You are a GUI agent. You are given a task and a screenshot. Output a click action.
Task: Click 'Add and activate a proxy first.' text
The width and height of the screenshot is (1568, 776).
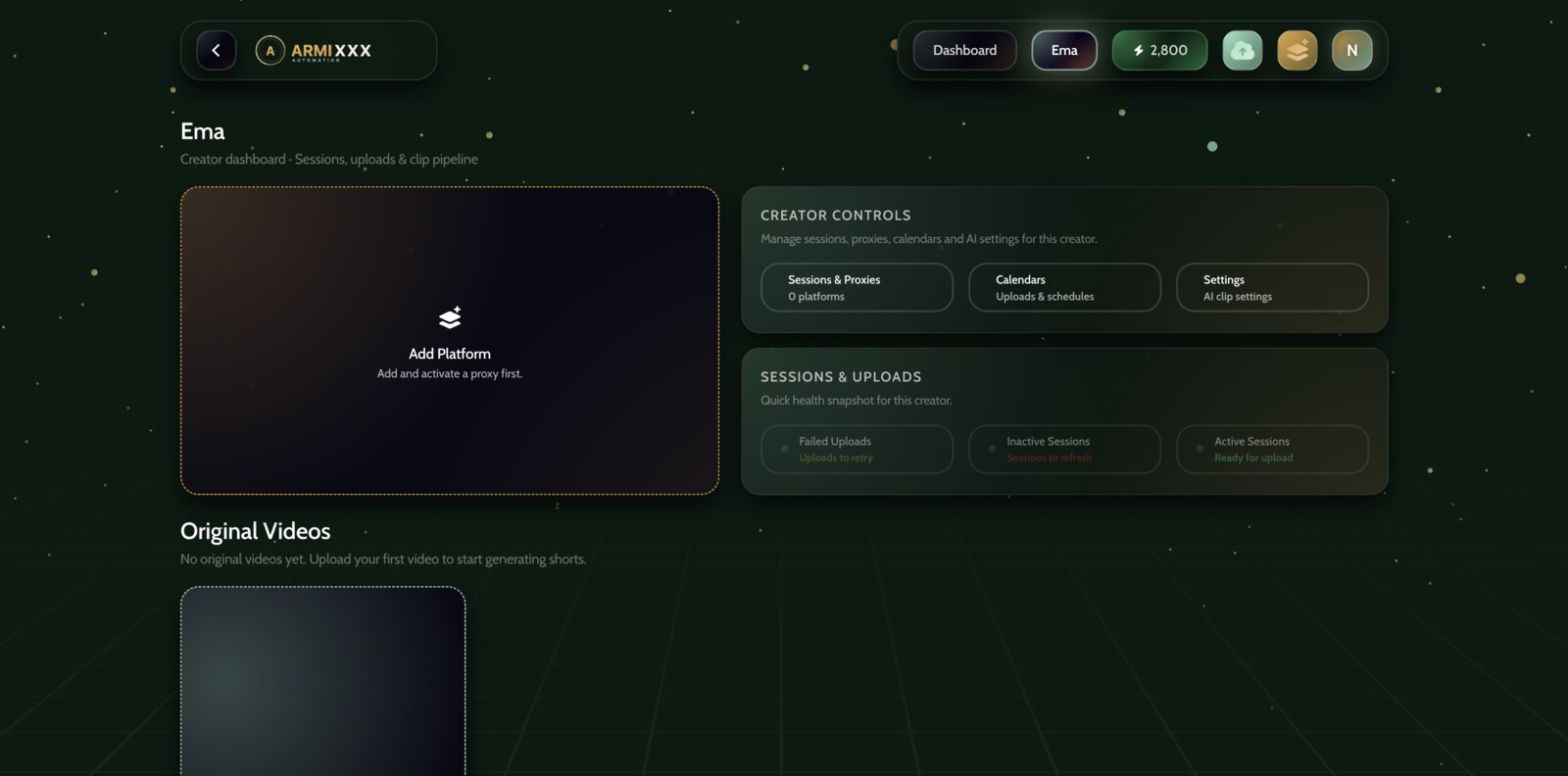450,373
